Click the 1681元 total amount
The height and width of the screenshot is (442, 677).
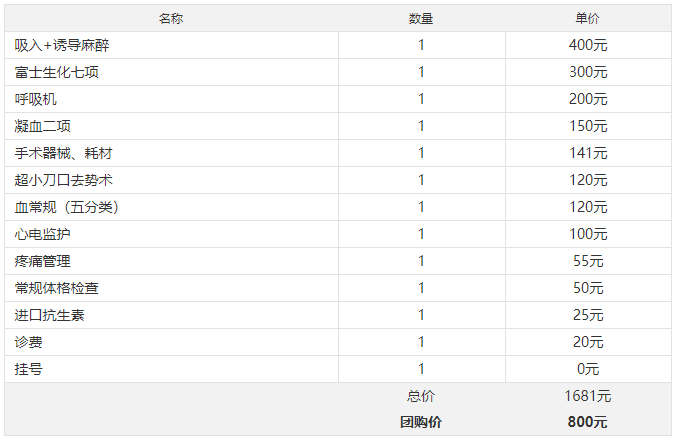[588, 396]
